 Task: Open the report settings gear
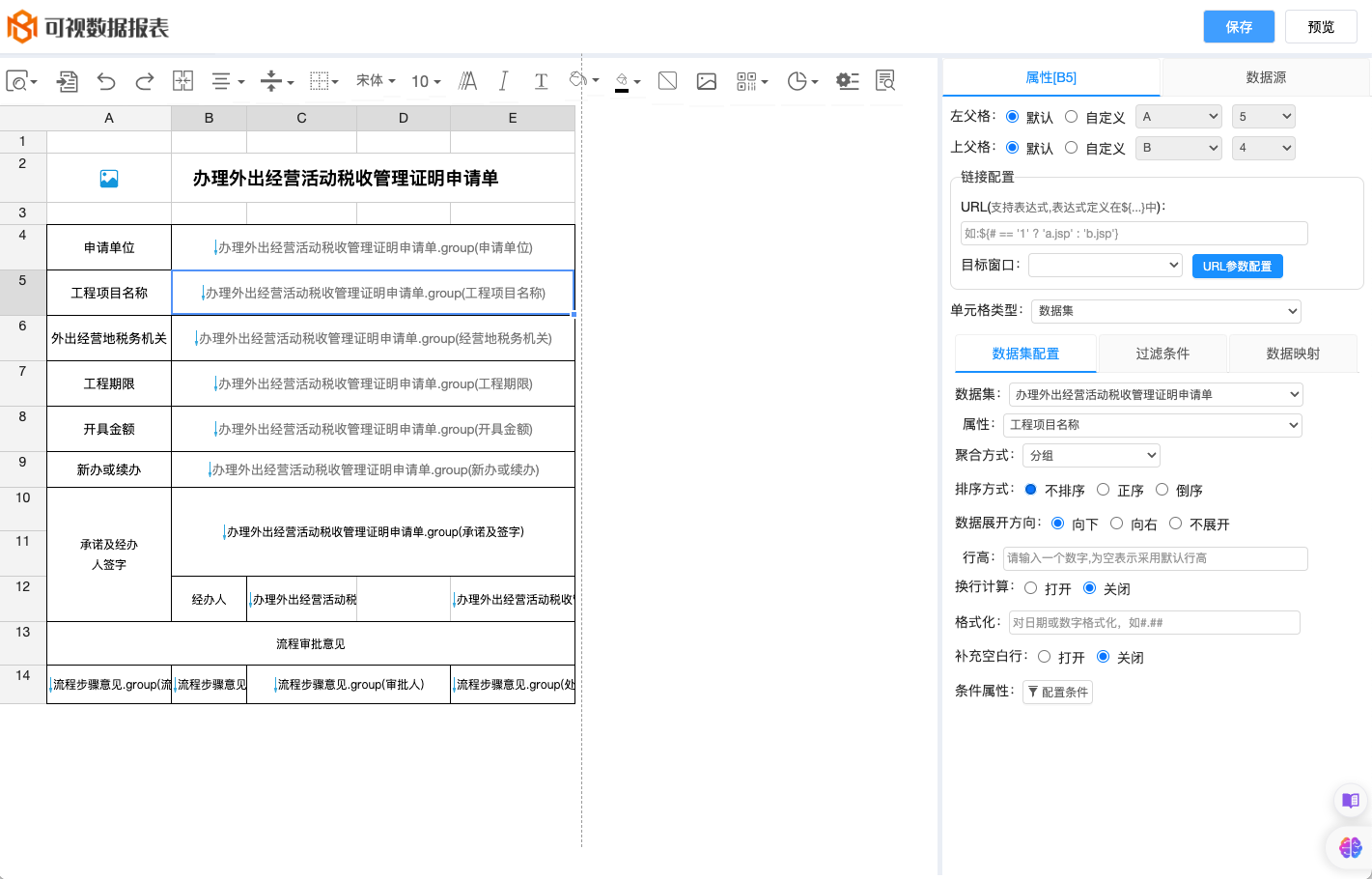(x=848, y=81)
